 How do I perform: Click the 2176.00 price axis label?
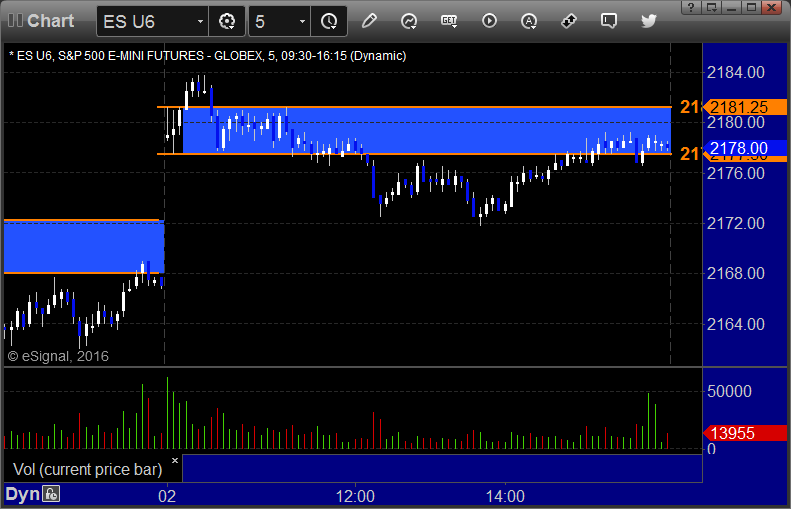click(736, 174)
